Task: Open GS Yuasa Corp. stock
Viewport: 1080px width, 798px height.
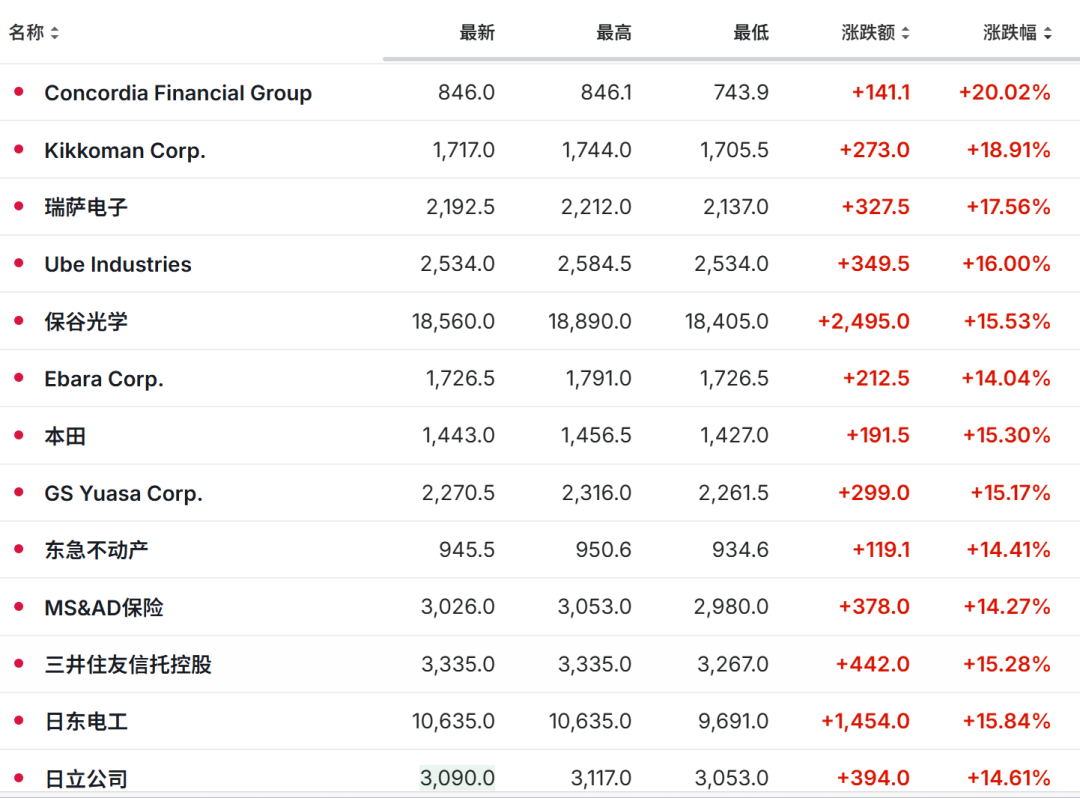Action: 123,493
